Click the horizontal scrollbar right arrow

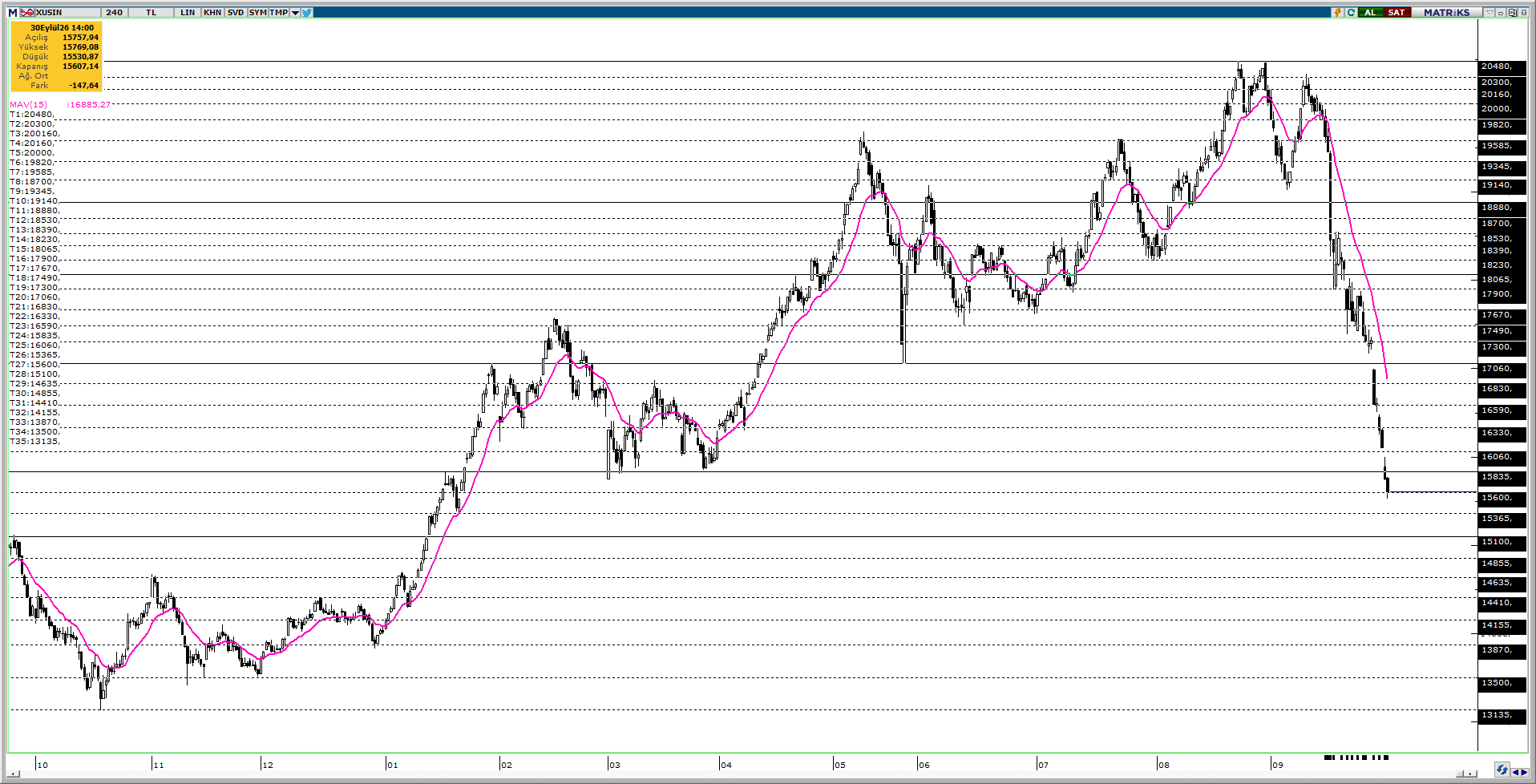pyautogui.click(x=1470, y=774)
